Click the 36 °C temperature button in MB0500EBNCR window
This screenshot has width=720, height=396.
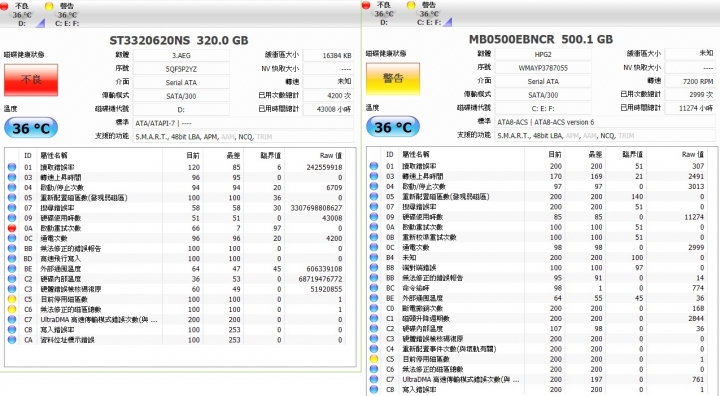393,127
